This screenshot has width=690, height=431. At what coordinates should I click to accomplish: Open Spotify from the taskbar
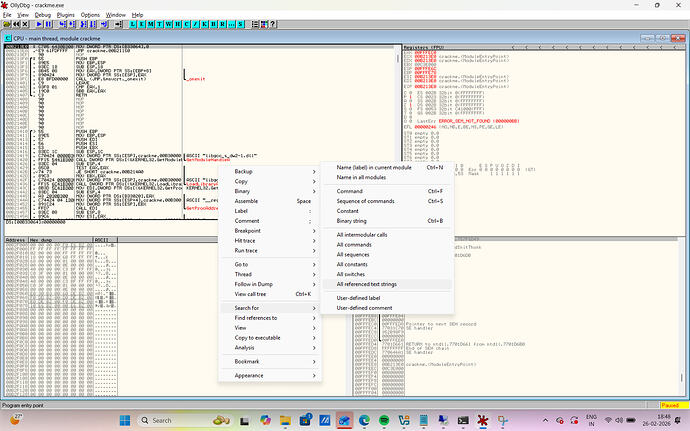(x=384, y=420)
